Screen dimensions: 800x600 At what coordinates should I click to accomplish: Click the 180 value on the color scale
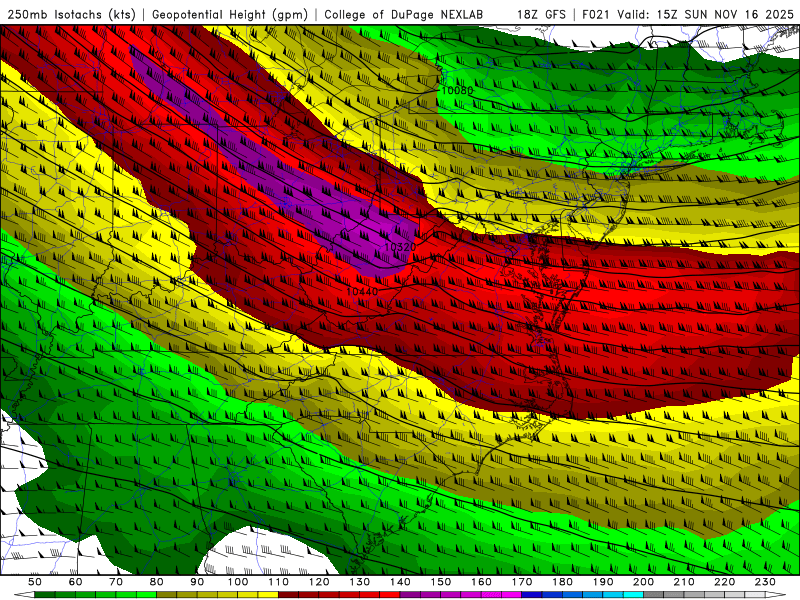click(x=562, y=582)
